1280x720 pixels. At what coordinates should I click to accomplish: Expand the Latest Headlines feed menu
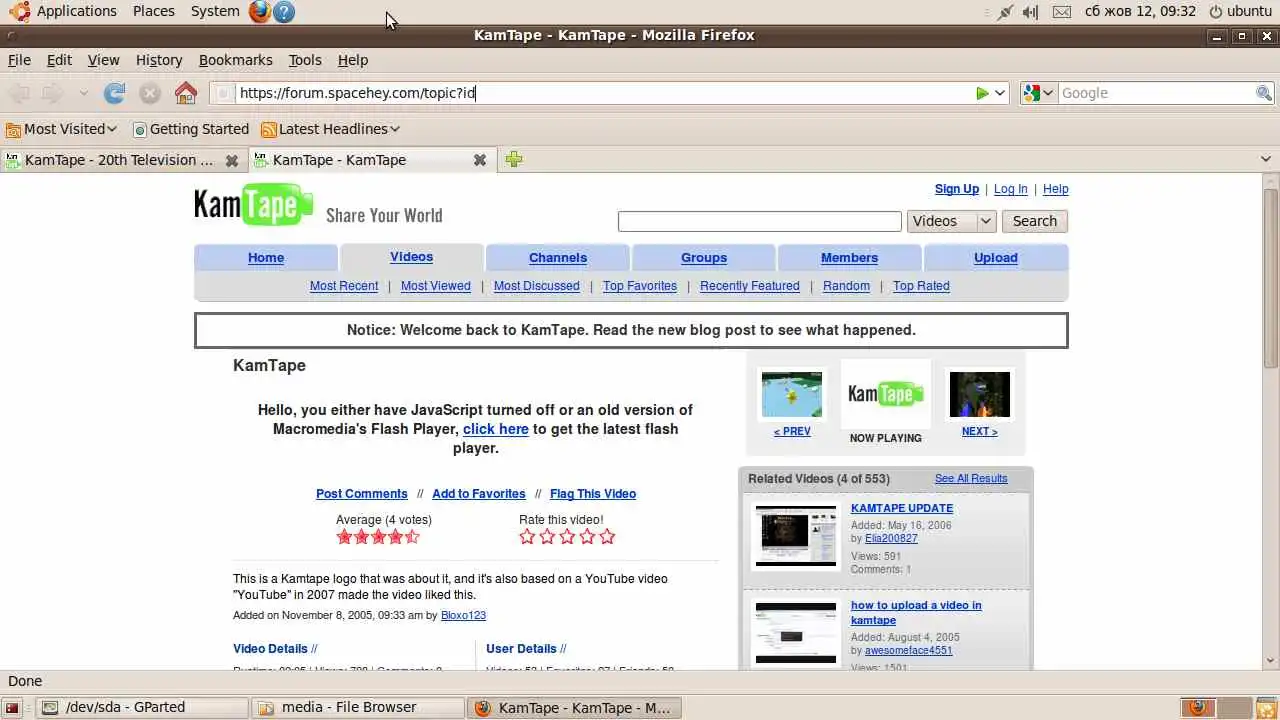click(x=330, y=129)
